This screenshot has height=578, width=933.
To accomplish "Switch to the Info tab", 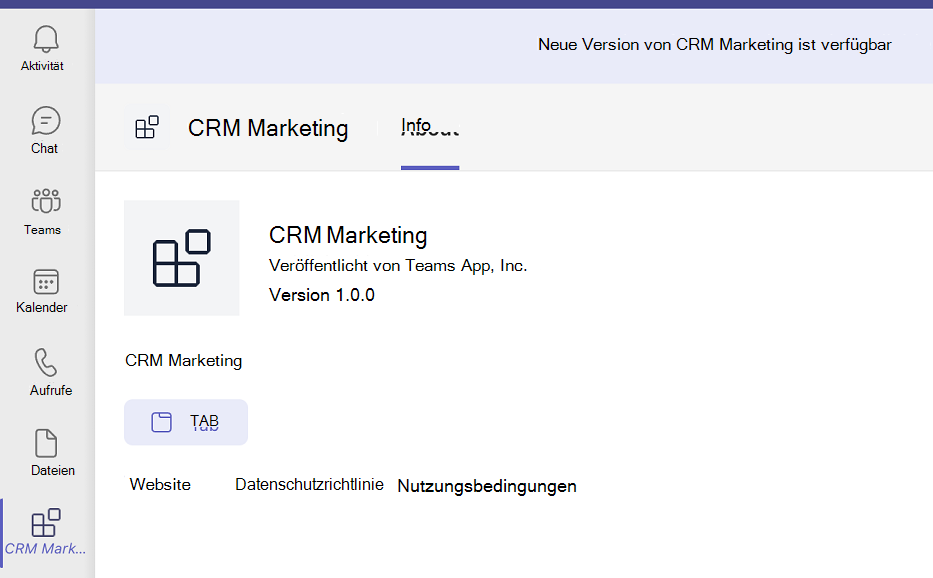I will click(x=430, y=127).
